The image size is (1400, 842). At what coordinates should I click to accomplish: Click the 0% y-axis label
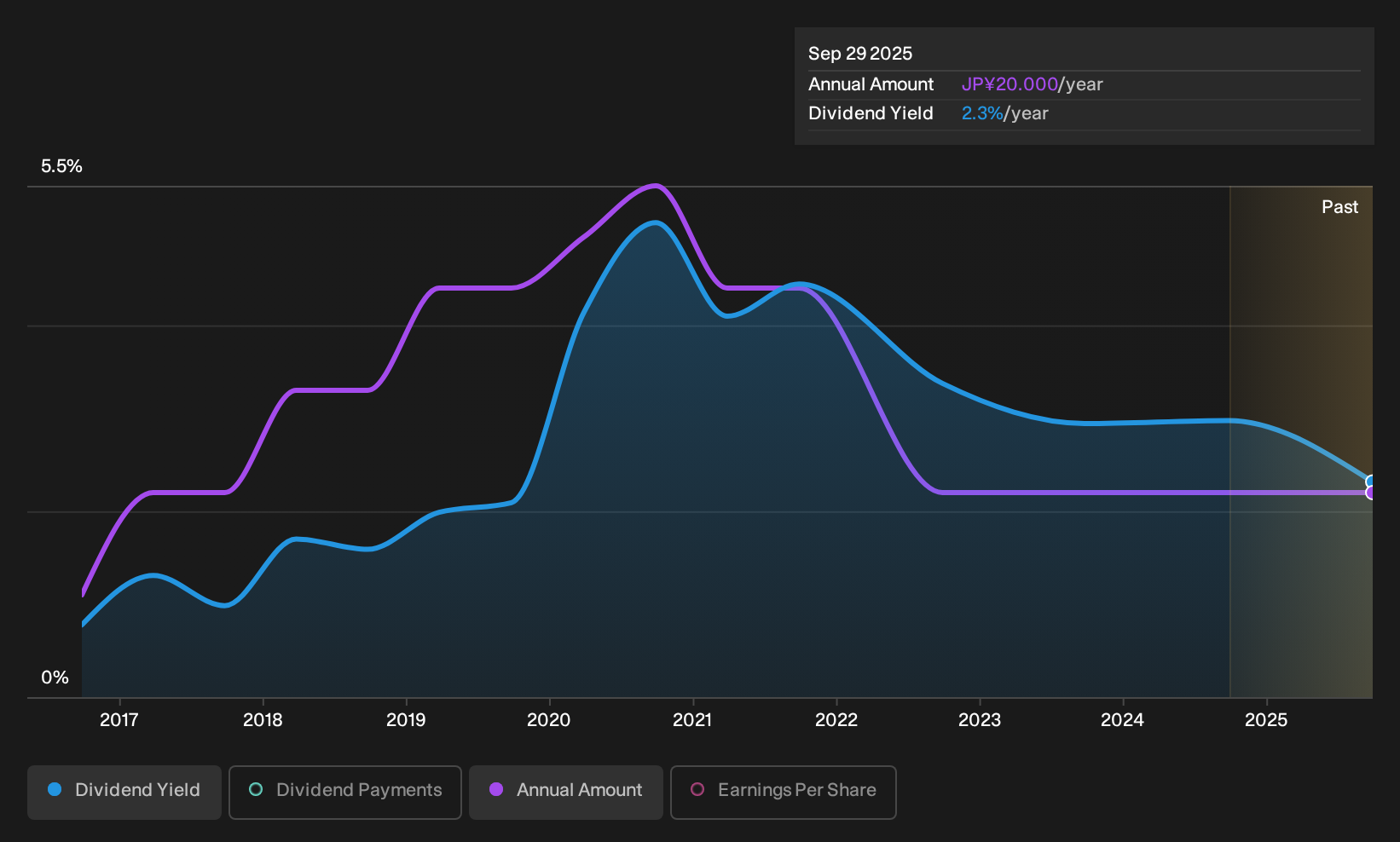tap(55, 678)
